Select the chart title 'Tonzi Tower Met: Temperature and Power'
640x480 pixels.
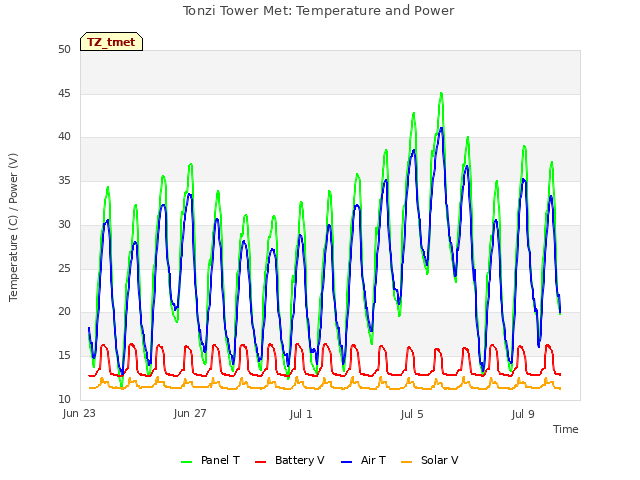[318, 11]
